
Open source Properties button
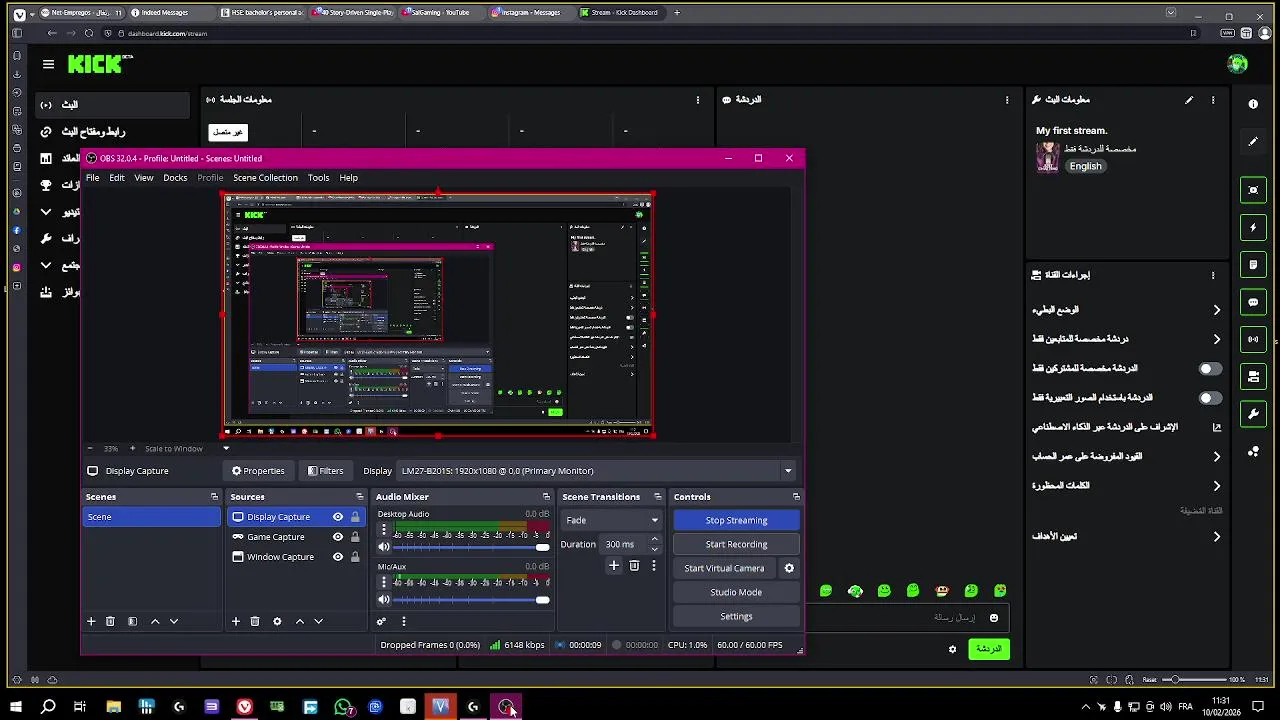click(x=258, y=471)
